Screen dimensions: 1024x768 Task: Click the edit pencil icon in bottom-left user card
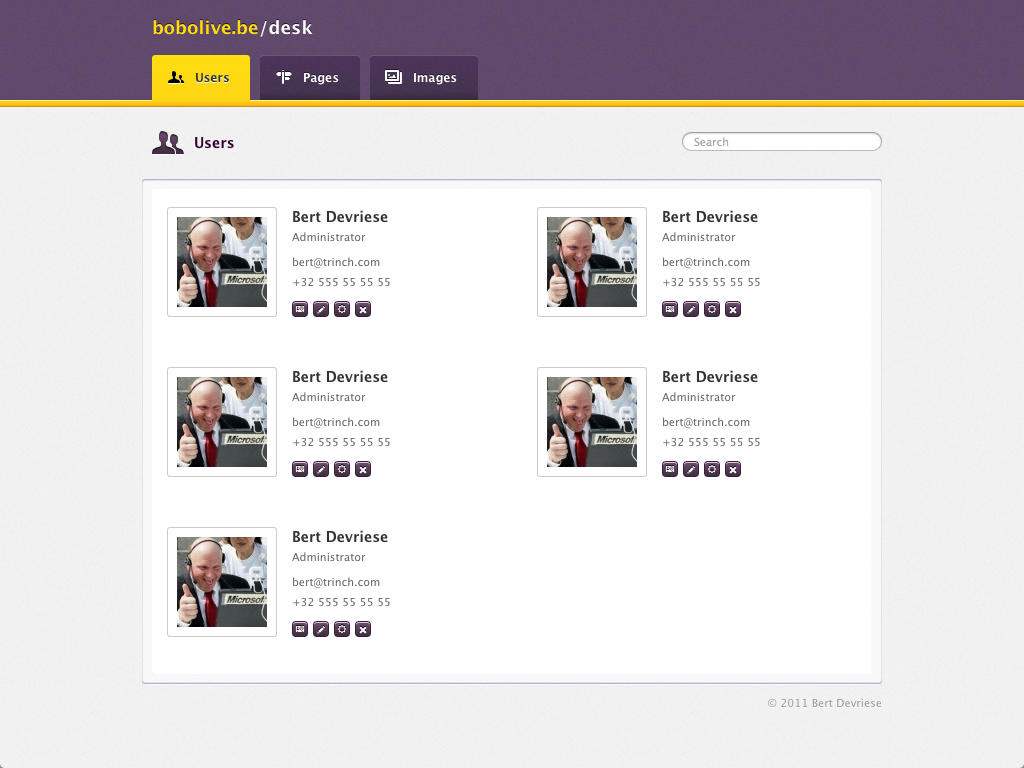(321, 629)
